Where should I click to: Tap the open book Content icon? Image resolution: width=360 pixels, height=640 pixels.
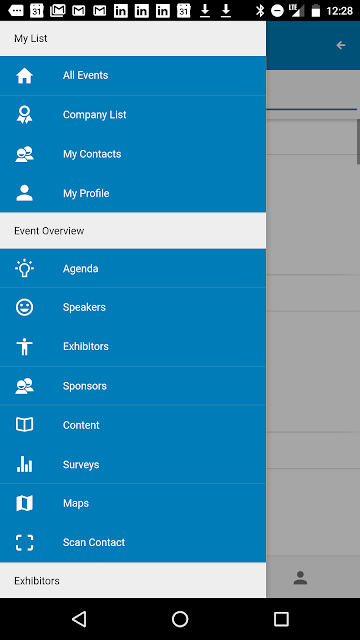click(24, 425)
